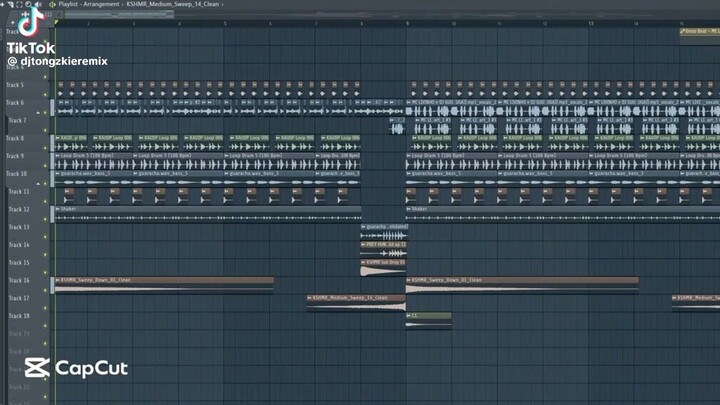Click the Playlist title menu
Image resolution: width=720 pixels, height=405 pixels.
click(69, 5)
